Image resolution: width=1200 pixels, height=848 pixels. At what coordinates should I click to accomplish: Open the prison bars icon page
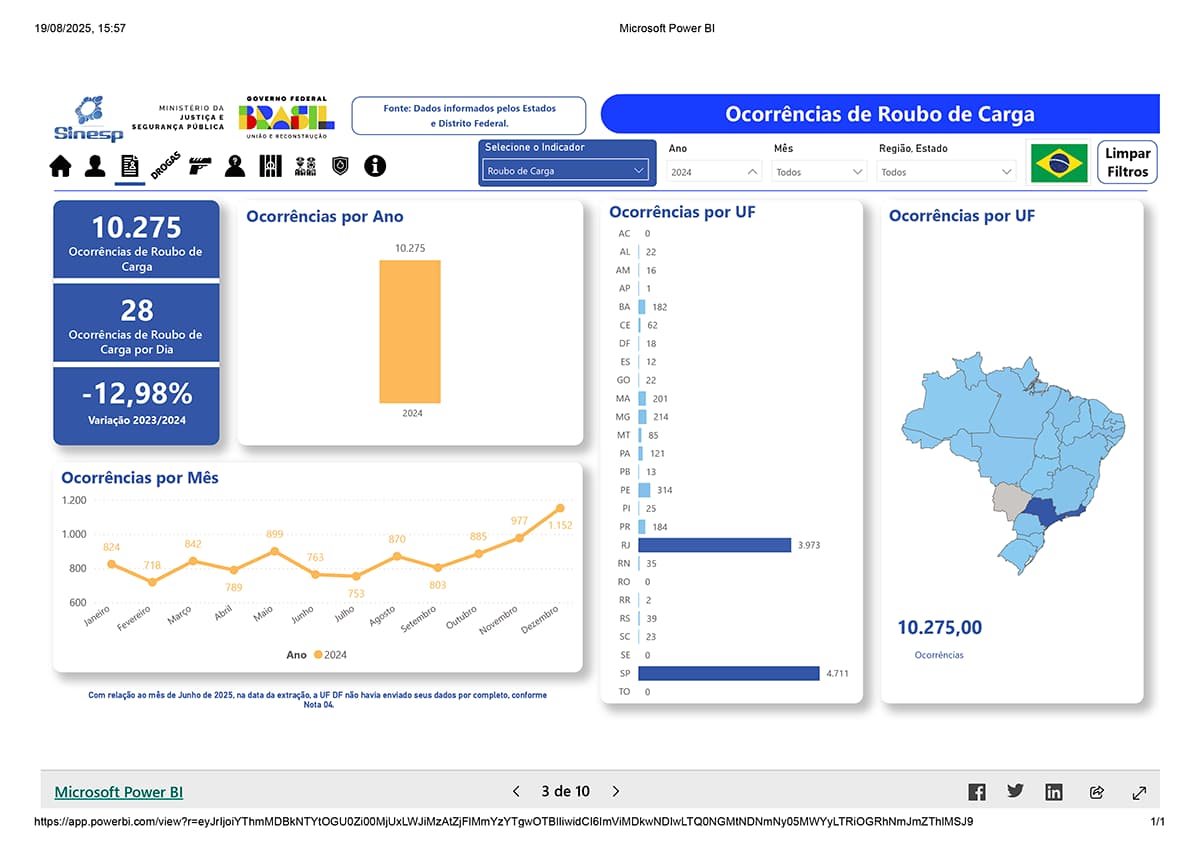click(x=271, y=166)
